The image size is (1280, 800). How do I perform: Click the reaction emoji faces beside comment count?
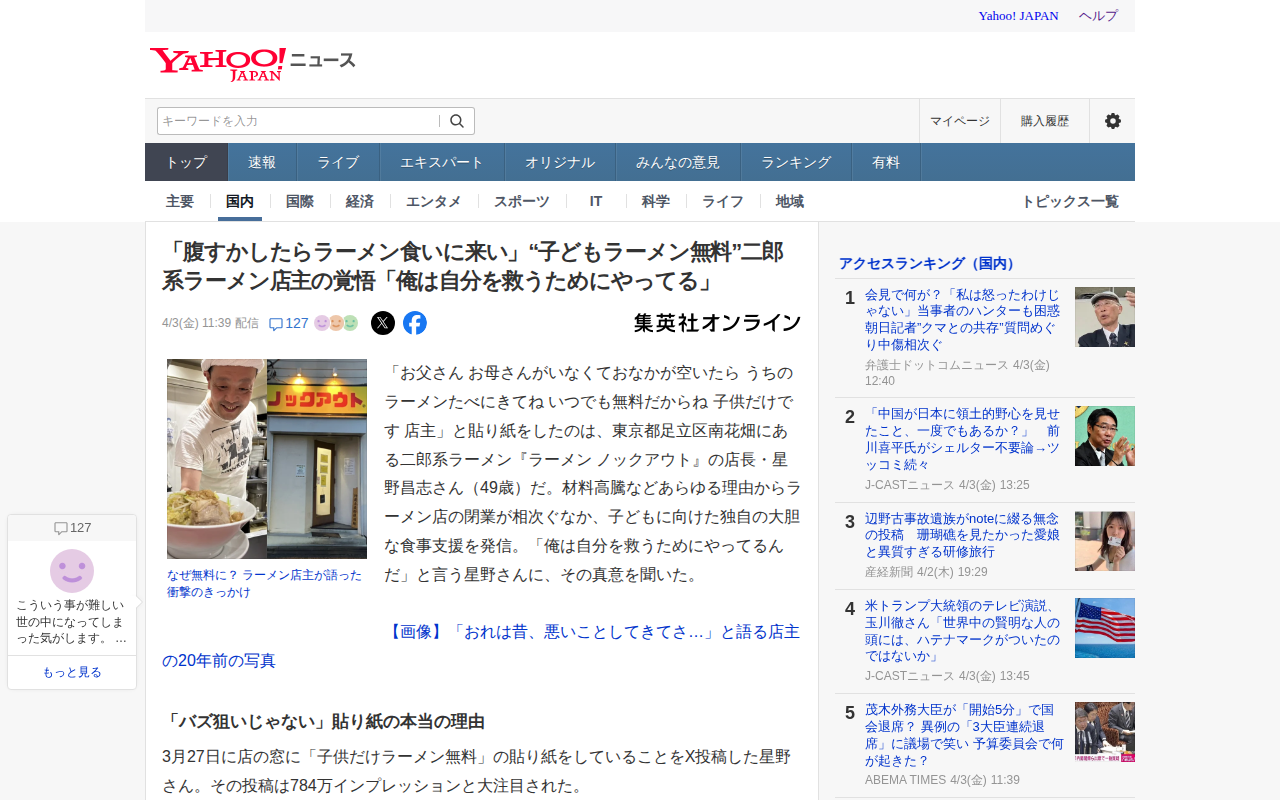tap(336, 323)
